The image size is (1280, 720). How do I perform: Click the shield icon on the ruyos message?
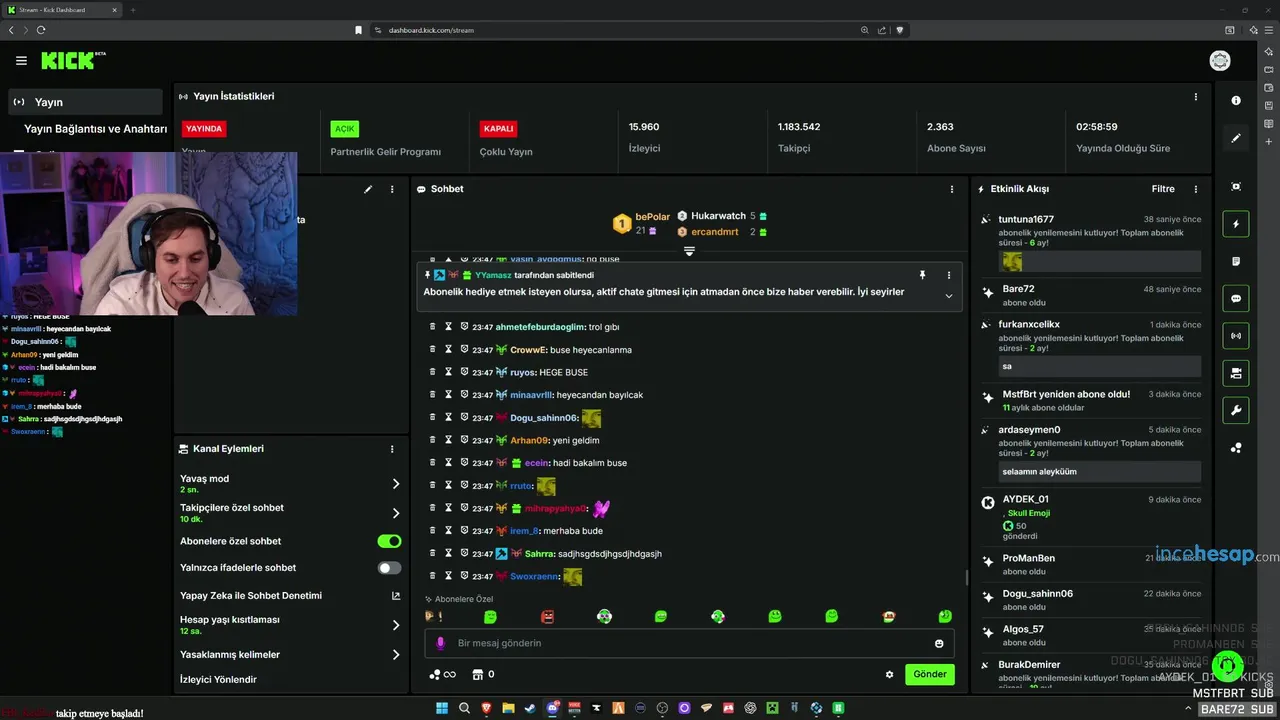pyautogui.click(x=464, y=372)
